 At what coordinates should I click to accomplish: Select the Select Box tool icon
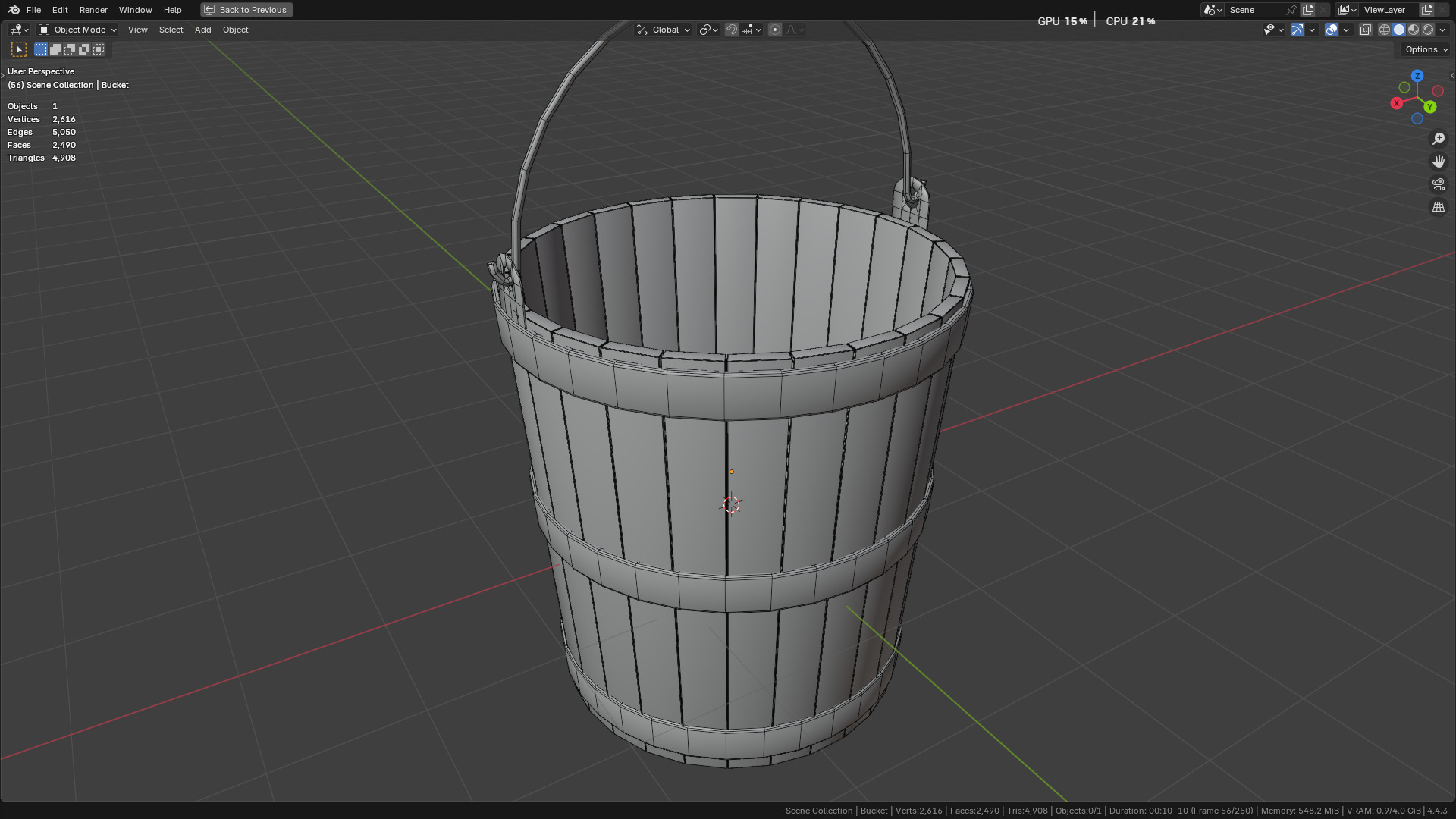(19, 49)
